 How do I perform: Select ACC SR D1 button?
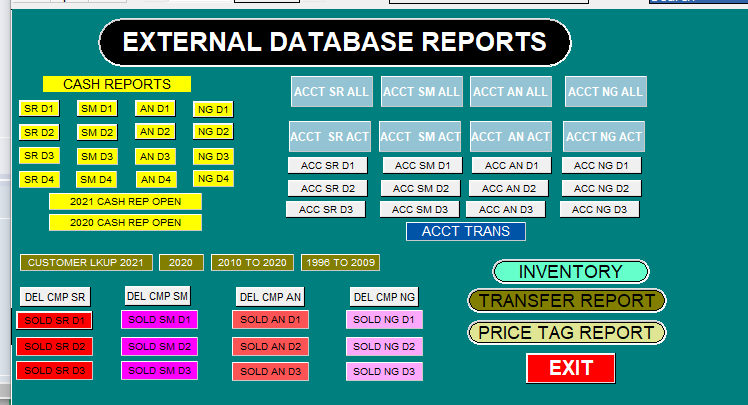[328, 166]
